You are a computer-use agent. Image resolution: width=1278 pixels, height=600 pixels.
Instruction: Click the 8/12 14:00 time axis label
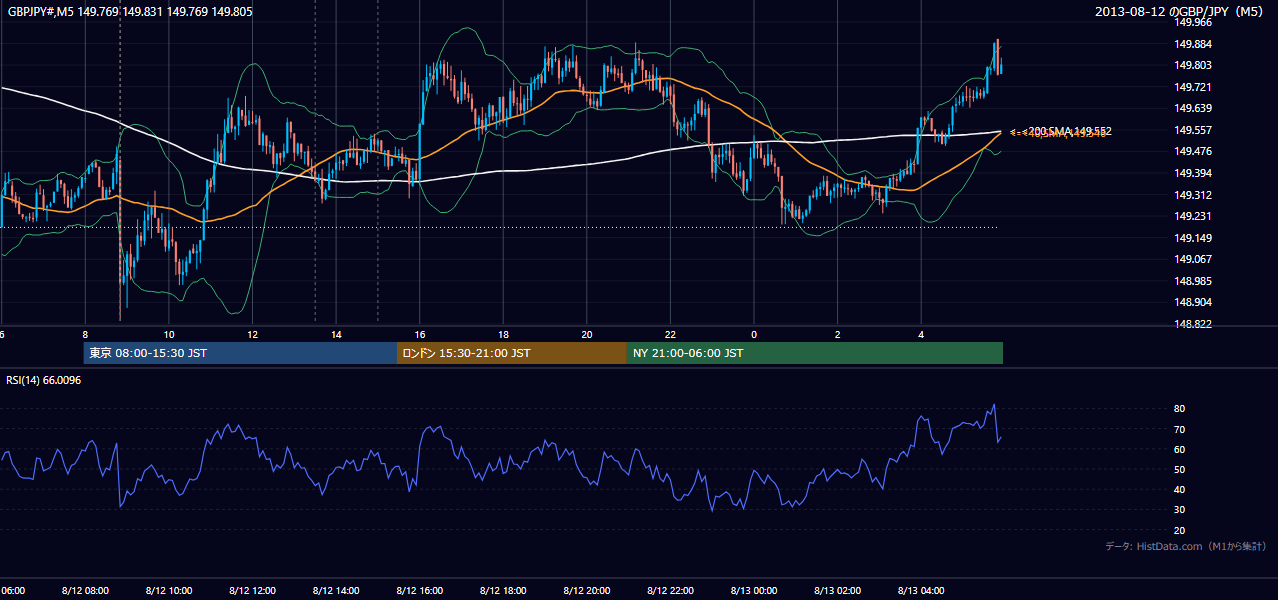pos(335,591)
